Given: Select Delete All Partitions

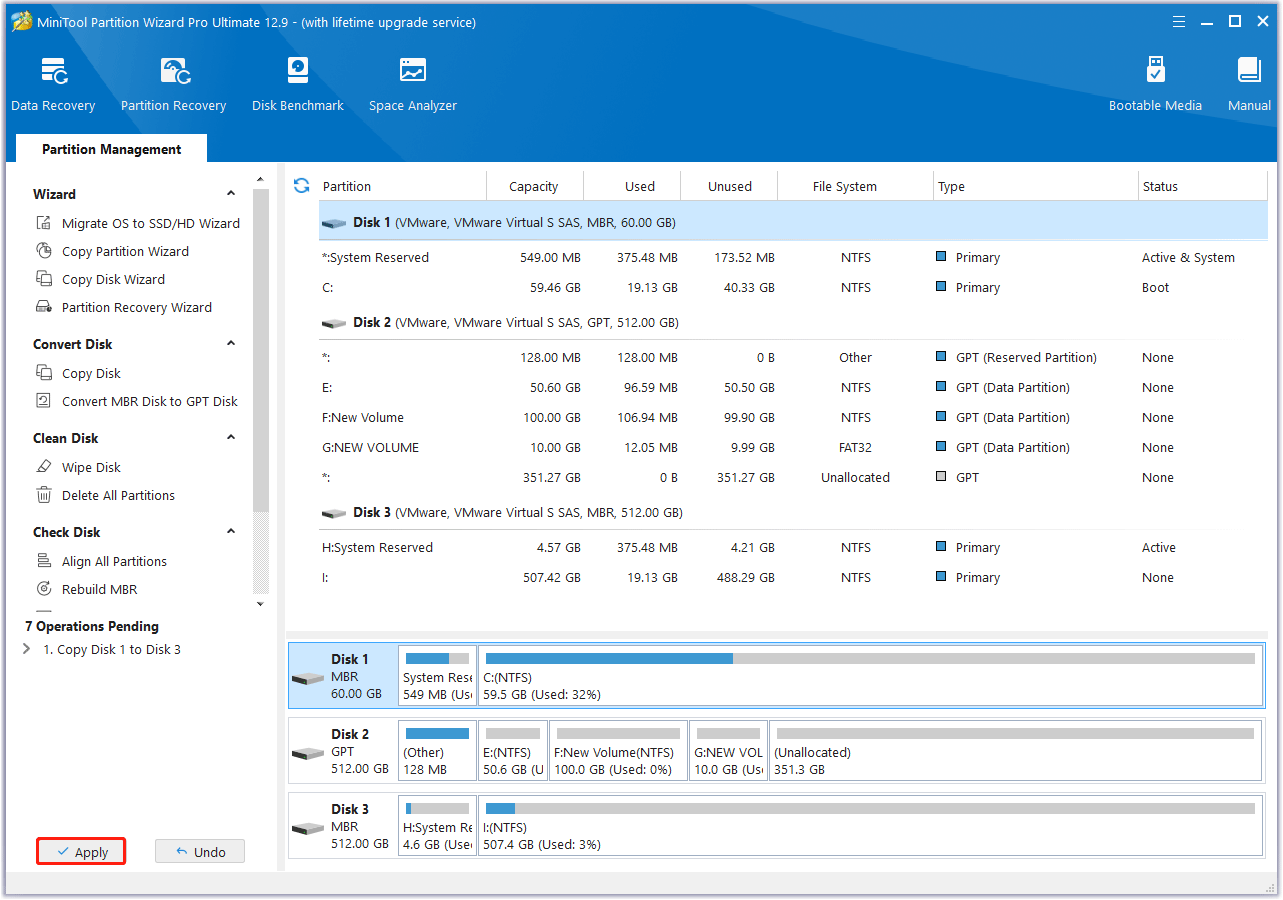Looking at the screenshot, I should [105, 495].
